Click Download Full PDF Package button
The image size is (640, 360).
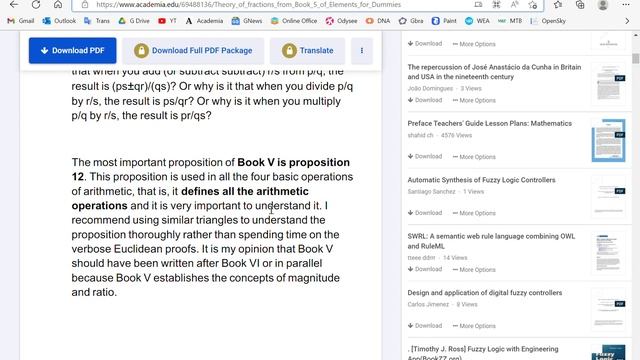(193, 51)
